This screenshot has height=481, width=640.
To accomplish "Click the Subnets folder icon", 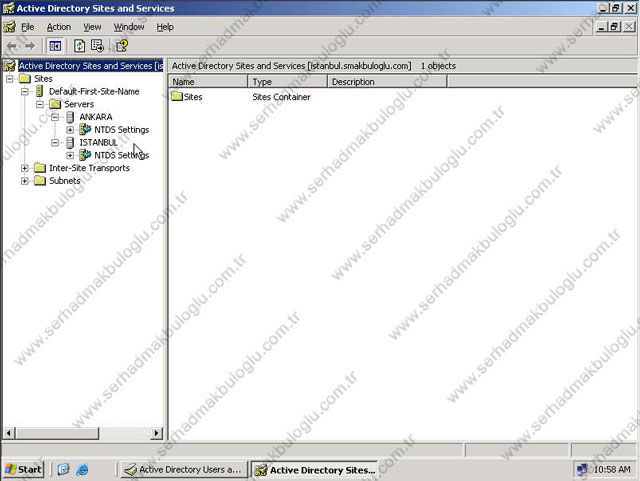I will 40,180.
